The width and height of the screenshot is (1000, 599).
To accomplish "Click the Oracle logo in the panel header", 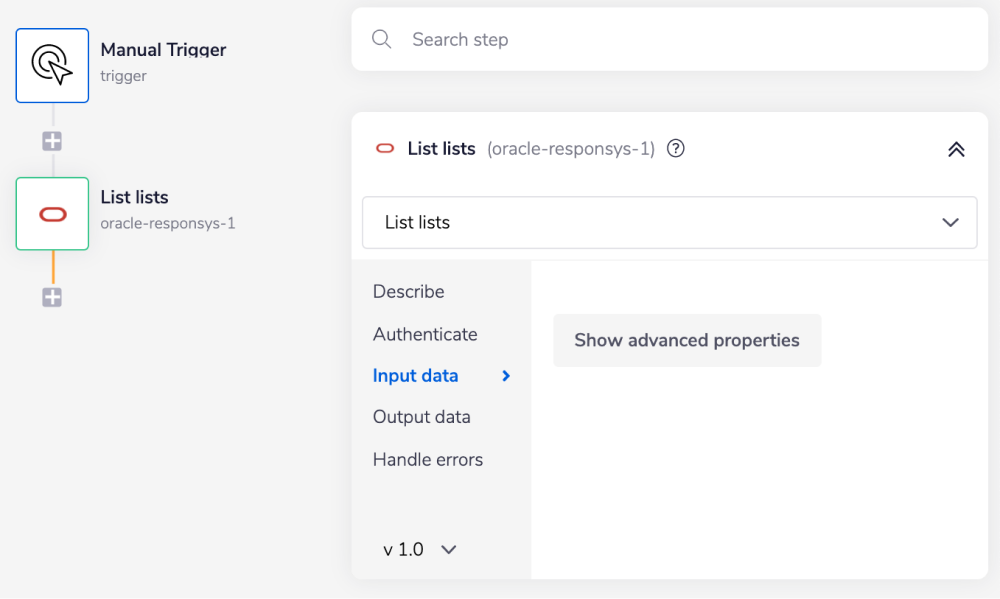I will point(386,148).
